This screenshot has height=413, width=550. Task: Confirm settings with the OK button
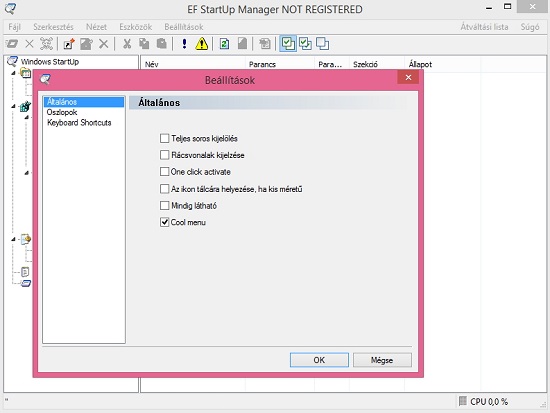(x=319, y=360)
